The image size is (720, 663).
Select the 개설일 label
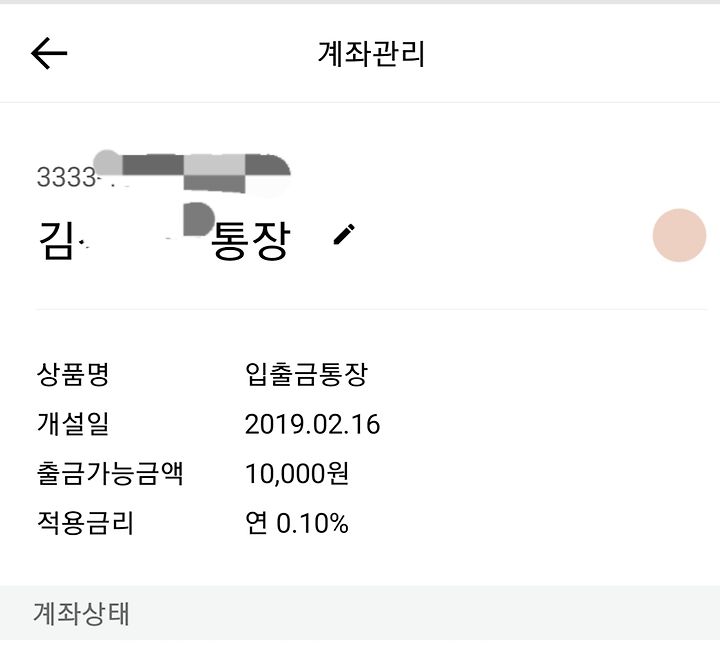[x=73, y=424]
